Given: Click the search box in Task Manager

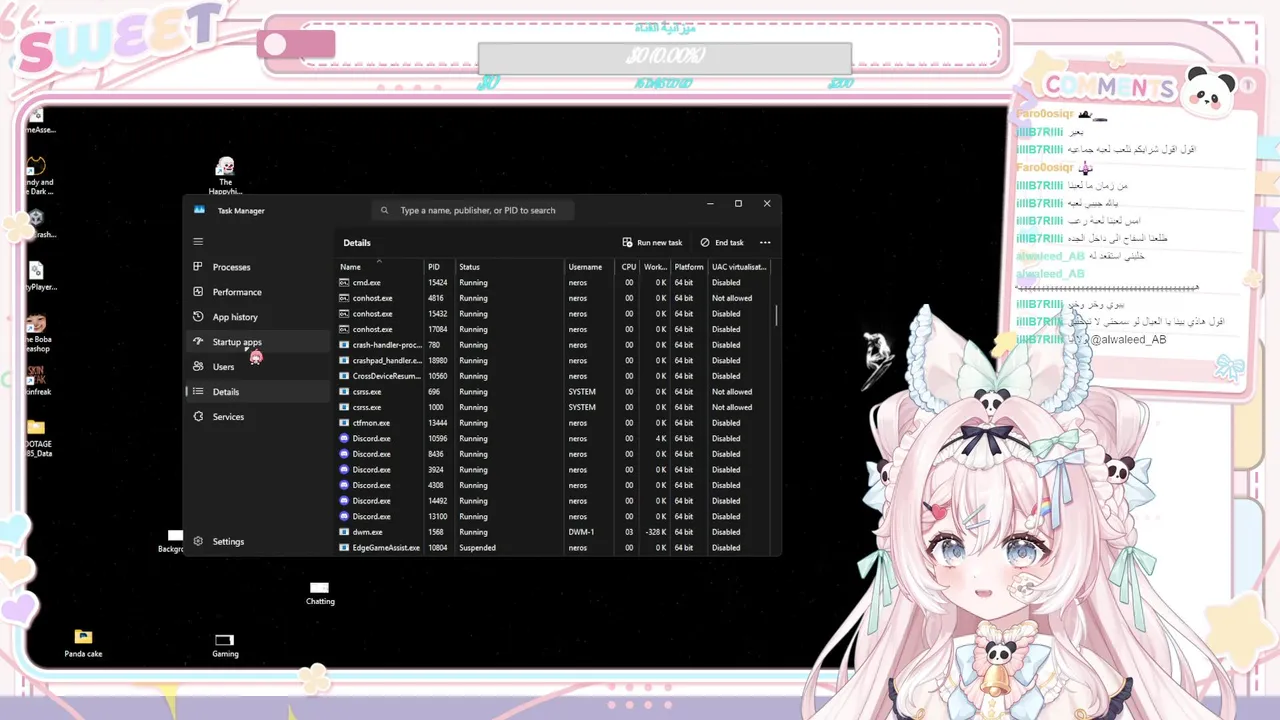Looking at the screenshot, I should [475, 210].
